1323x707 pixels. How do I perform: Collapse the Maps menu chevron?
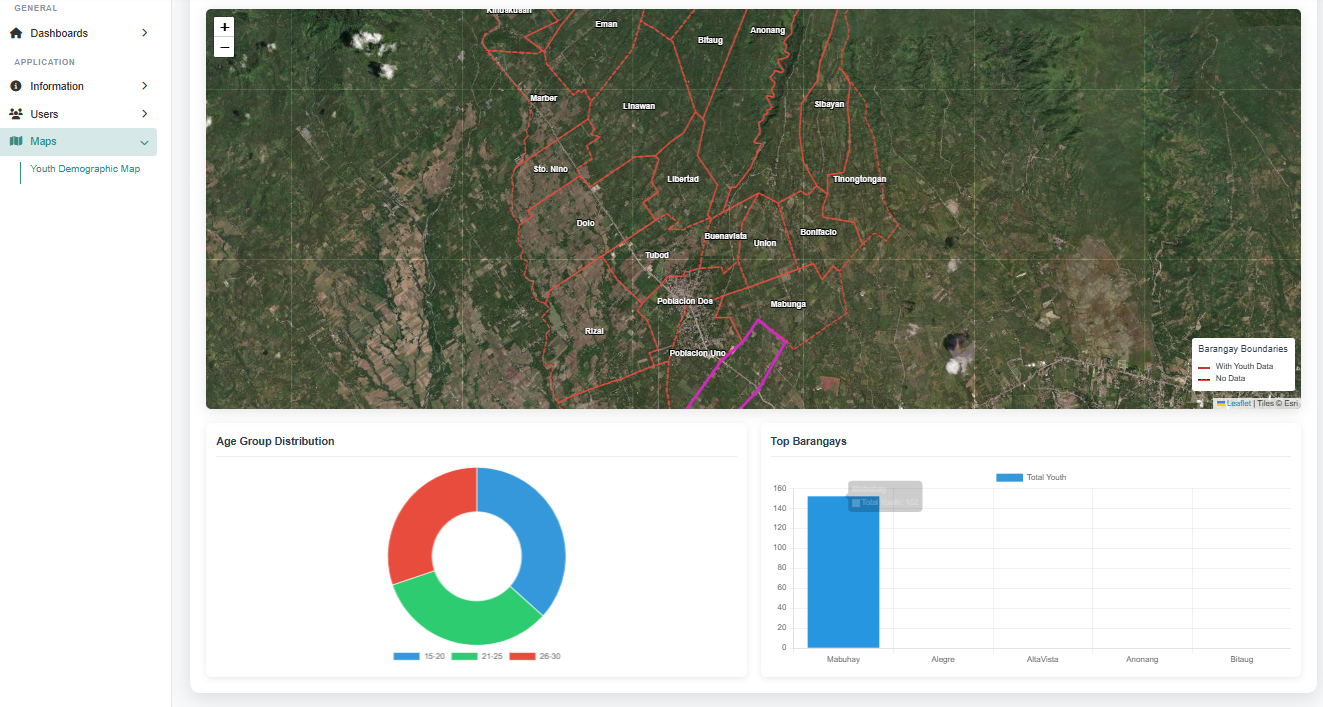[144, 142]
